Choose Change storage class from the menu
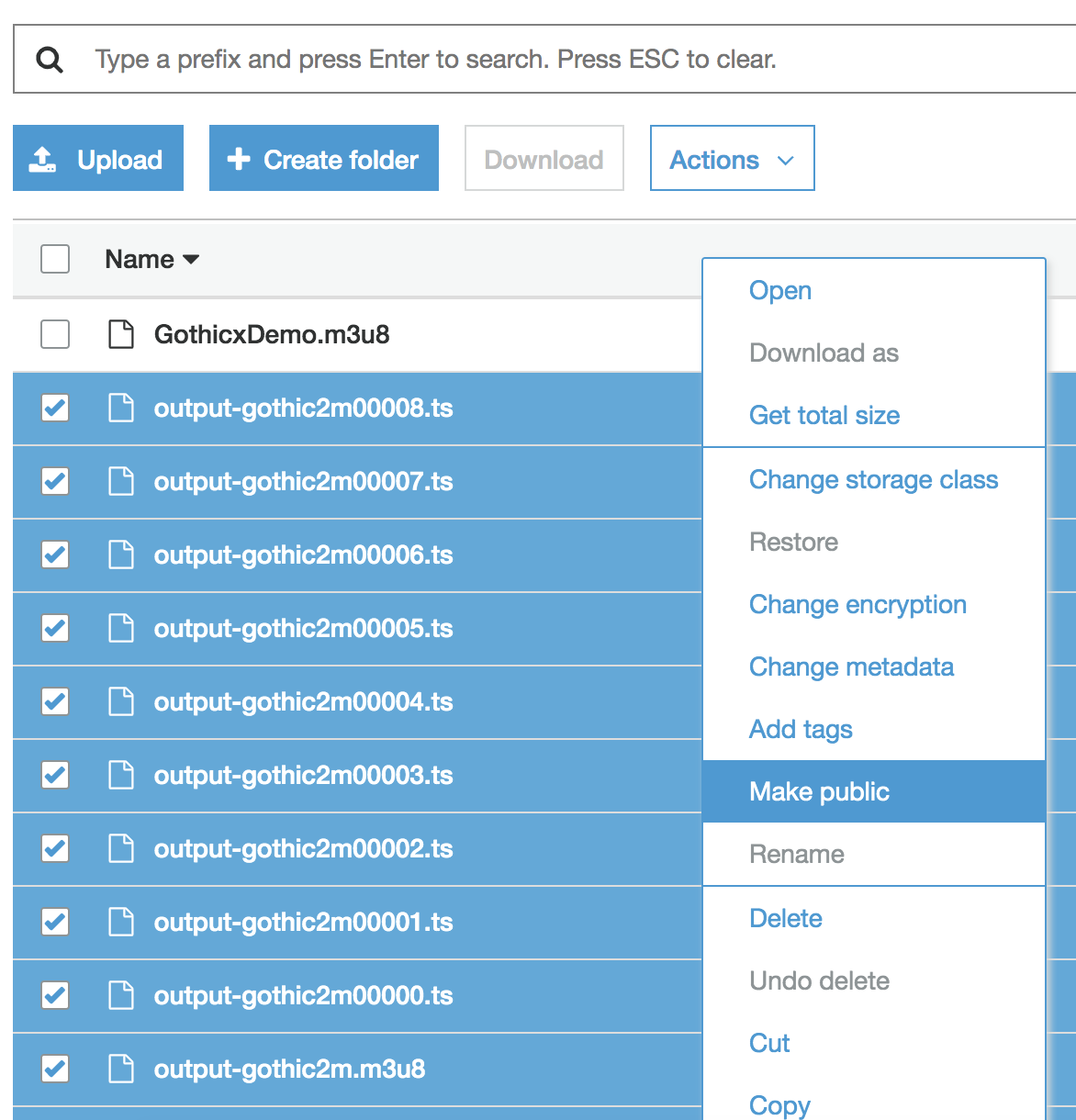 pos(873,479)
